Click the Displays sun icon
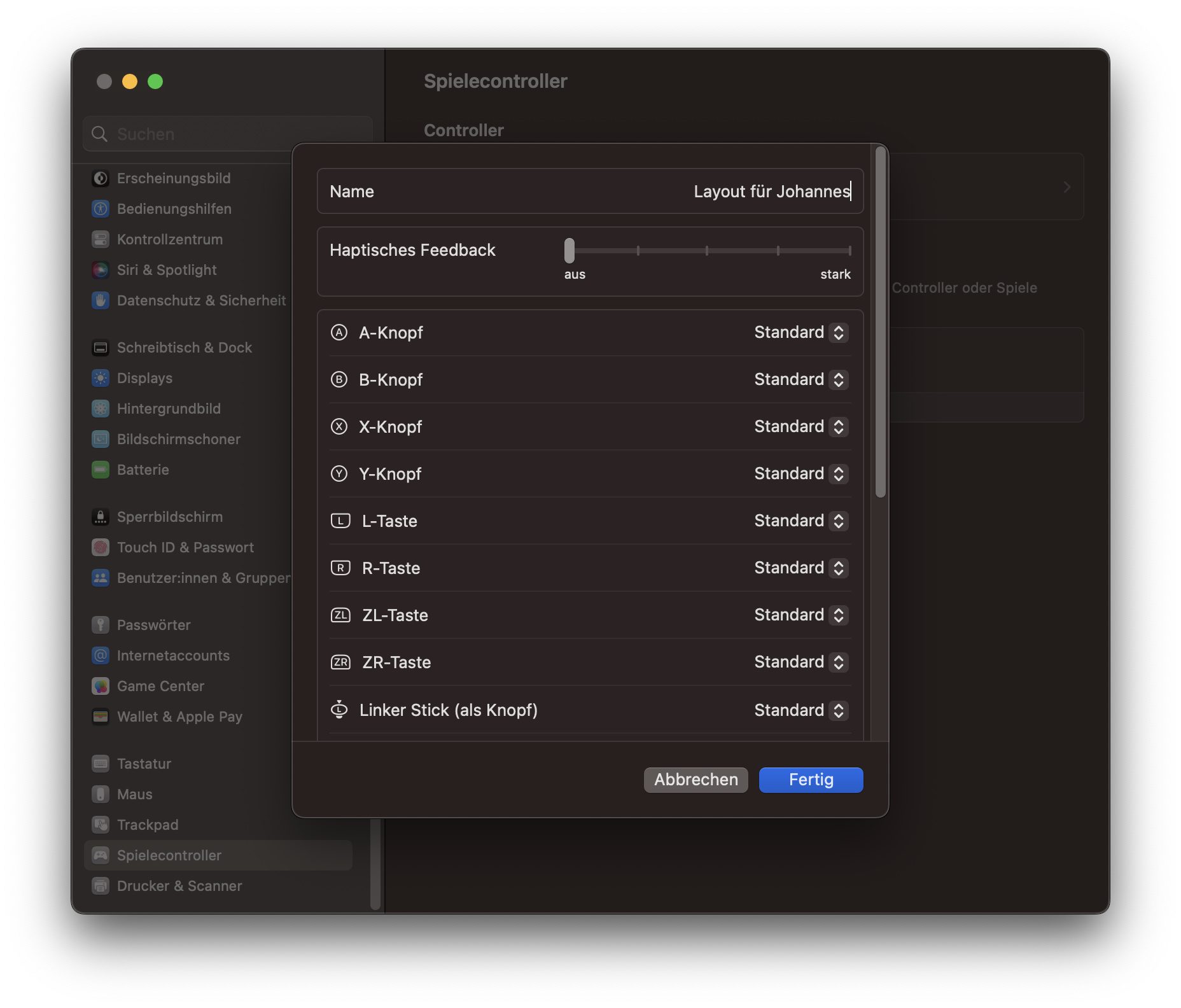This screenshot has width=1181, height=1008. [101, 378]
